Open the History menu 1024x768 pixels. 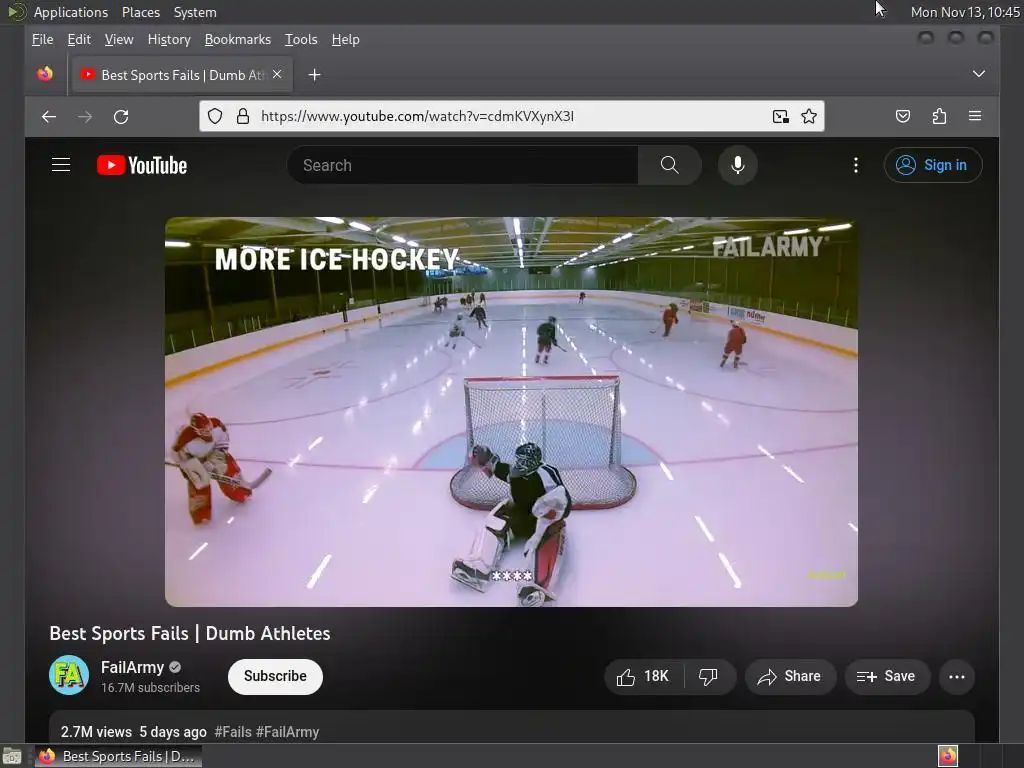pyautogui.click(x=169, y=40)
